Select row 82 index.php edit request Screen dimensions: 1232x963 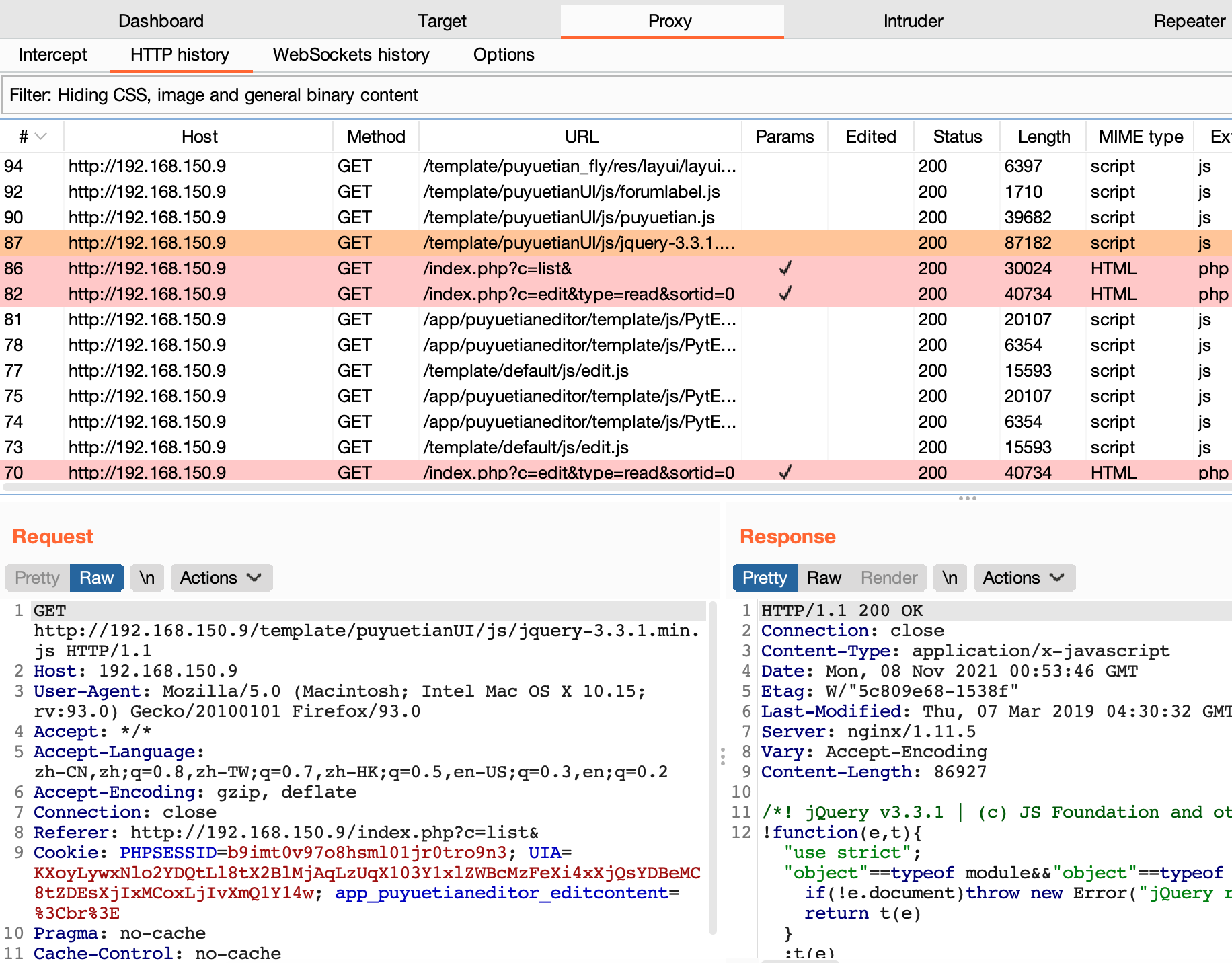coord(616,294)
